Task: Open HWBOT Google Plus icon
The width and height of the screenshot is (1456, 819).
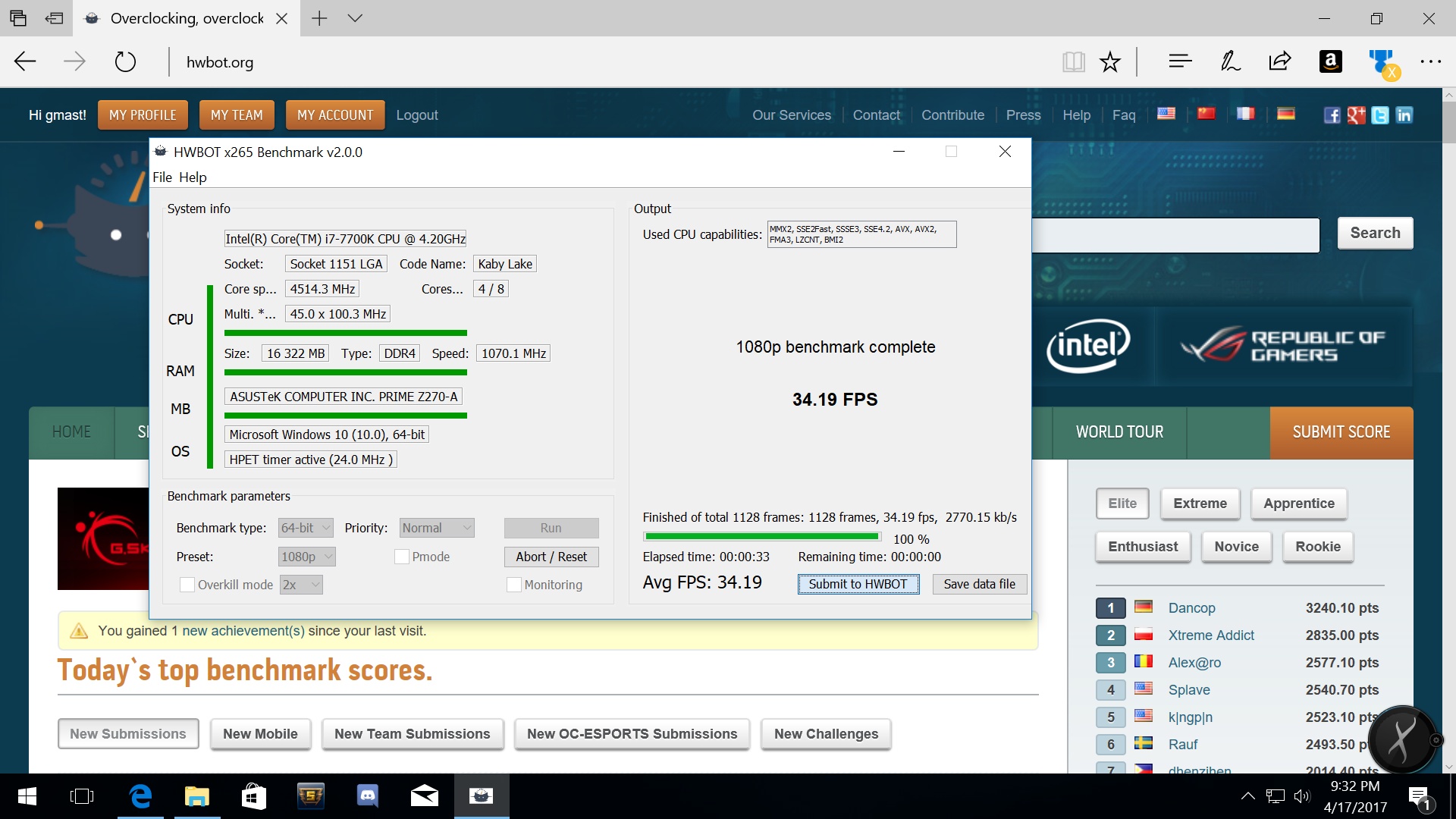Action: [1357, 115]
